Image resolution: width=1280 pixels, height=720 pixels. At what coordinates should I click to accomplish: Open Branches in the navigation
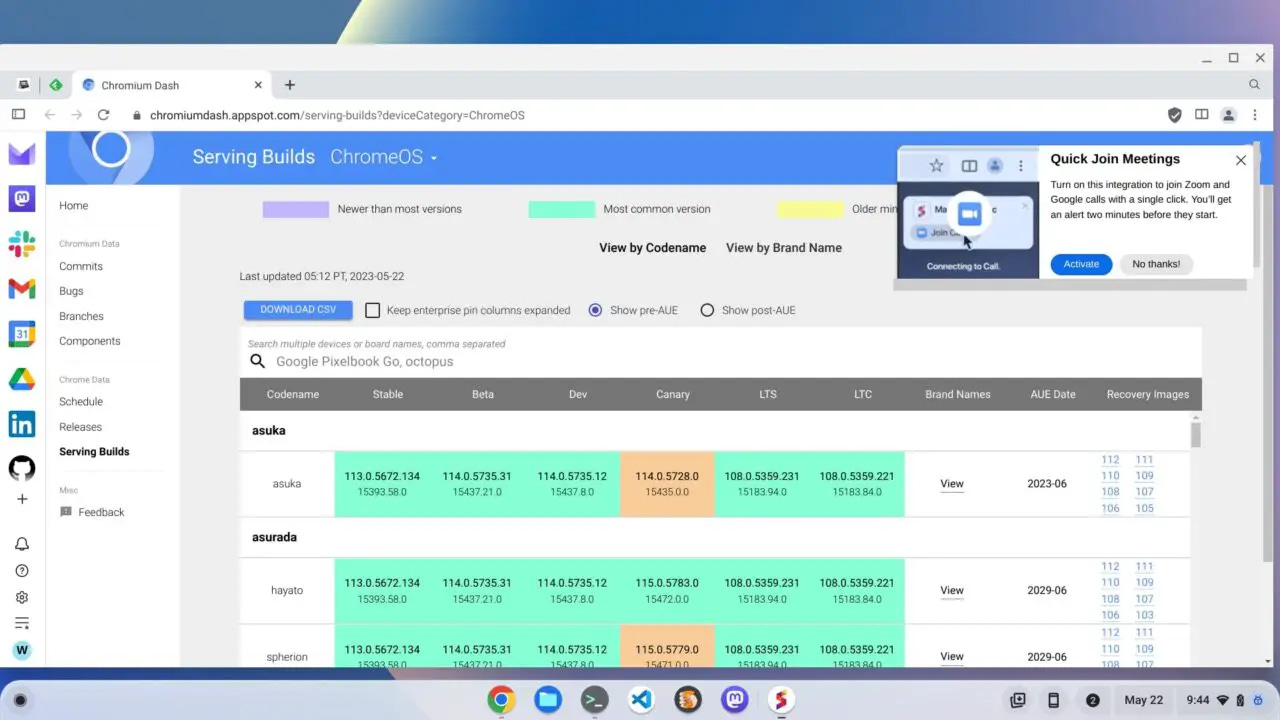81,316
